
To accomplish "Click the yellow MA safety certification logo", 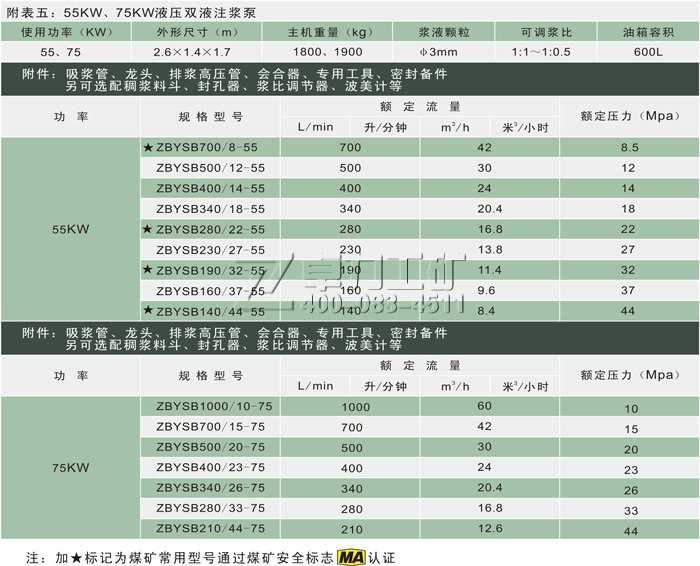I will 351,555.
